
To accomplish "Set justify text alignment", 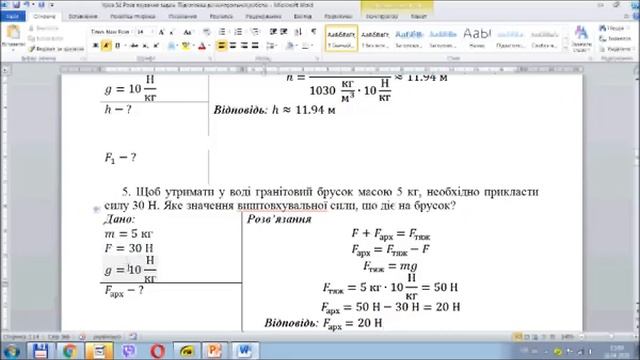I will click(x=255, y=46).
